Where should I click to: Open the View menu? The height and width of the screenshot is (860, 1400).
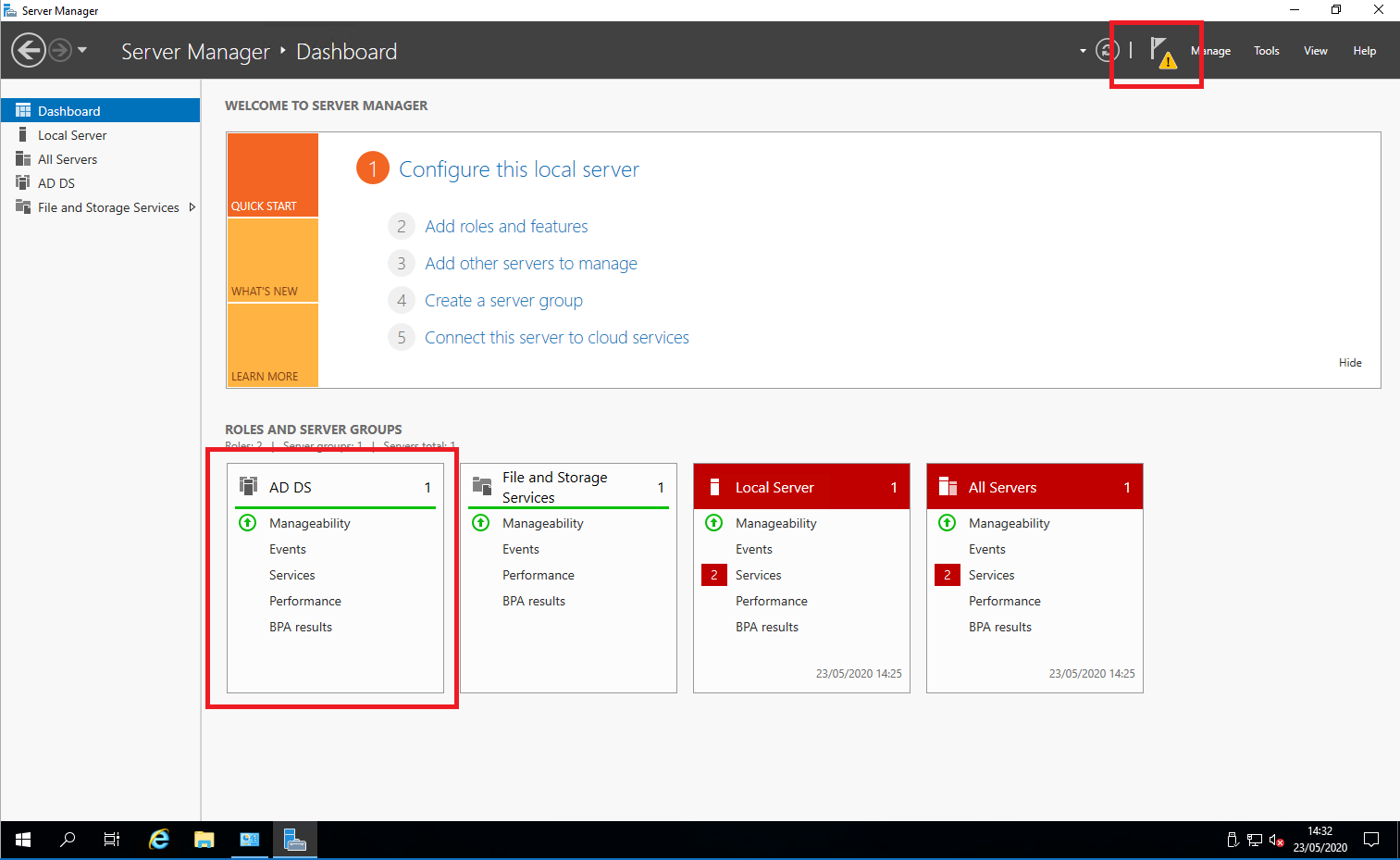1316,51
